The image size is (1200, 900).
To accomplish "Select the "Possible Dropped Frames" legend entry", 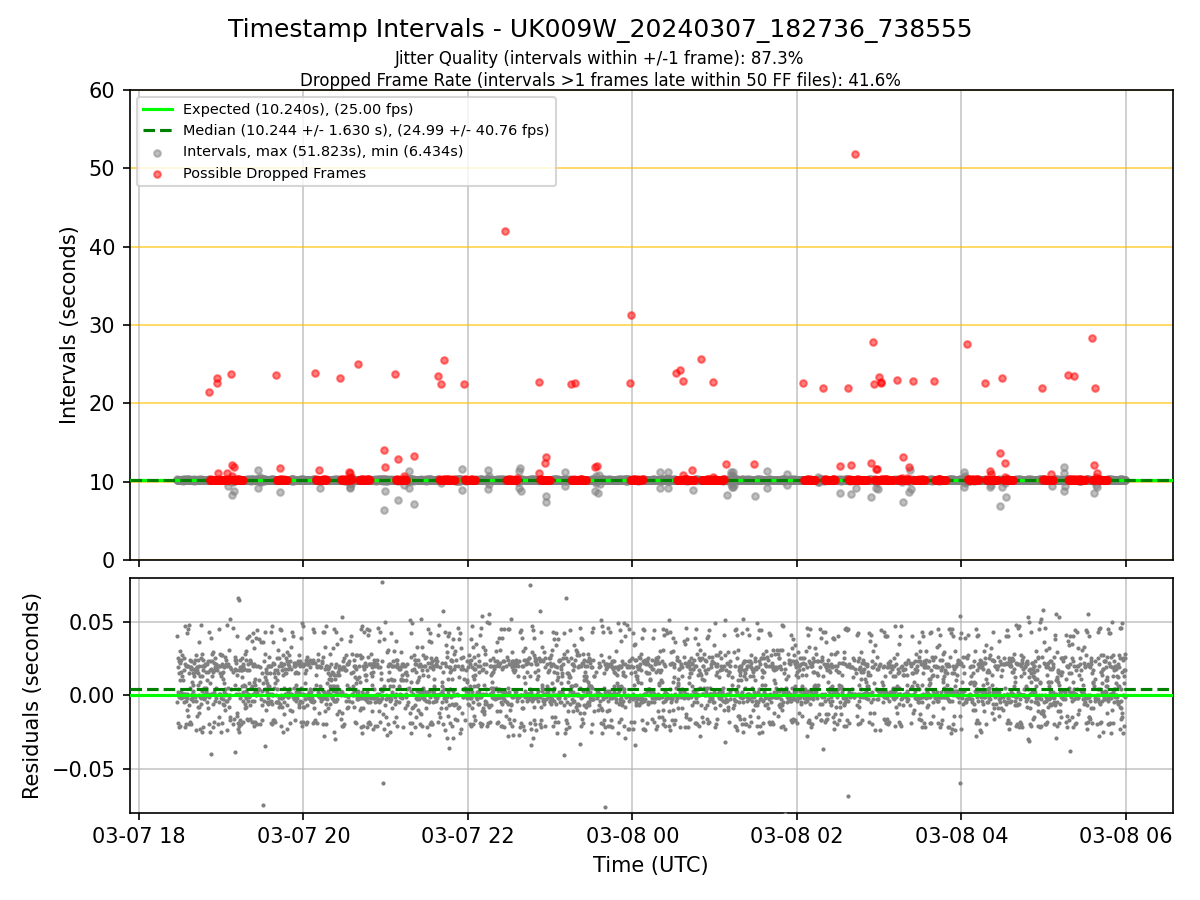I will (x=274, y=173).
